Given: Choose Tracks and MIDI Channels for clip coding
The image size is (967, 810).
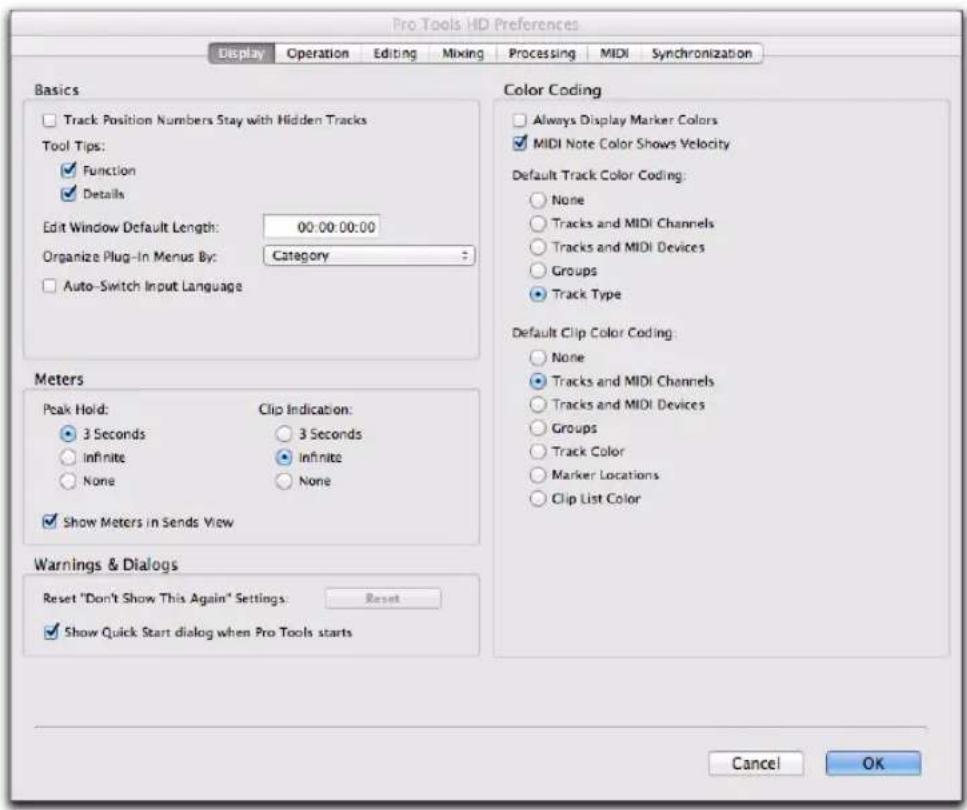Looking at the screenshot, I should tap(538, 381).
